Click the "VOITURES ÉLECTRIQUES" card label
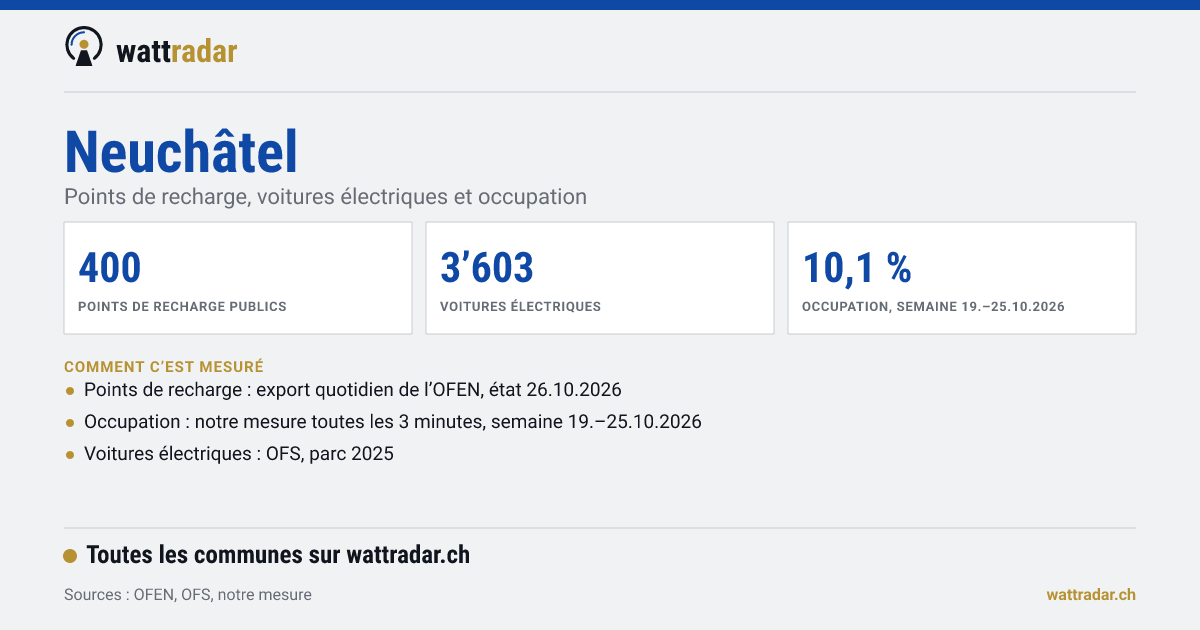1200x630 pixels. point(521,307)
